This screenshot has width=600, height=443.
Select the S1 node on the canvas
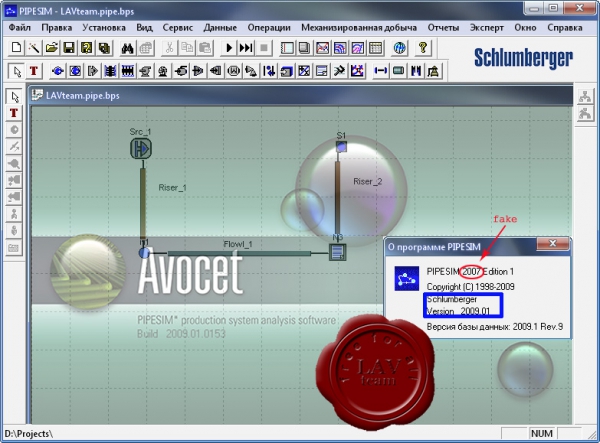coord(341,147)
